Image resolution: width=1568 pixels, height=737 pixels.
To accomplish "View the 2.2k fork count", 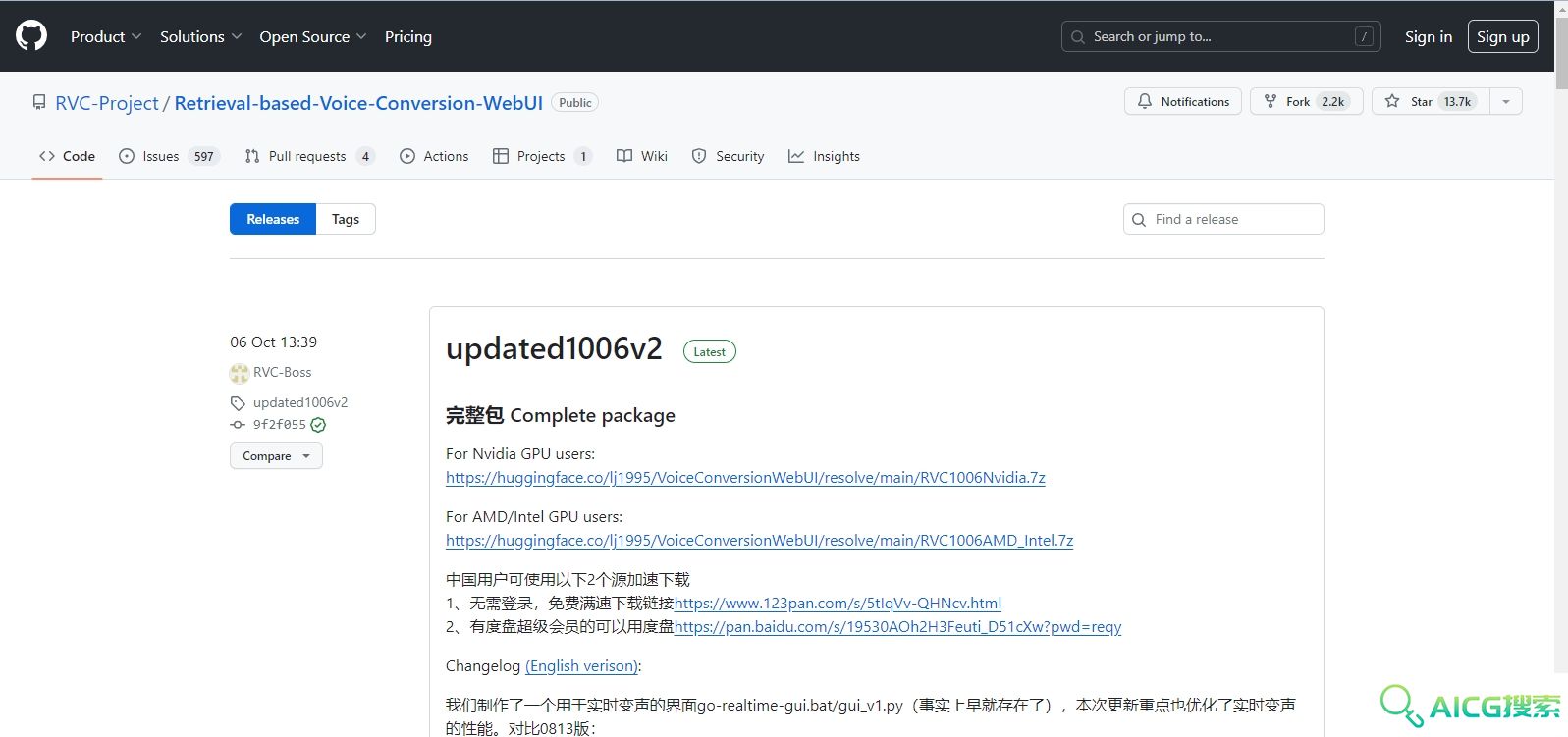I will (x=1333, y=101).
